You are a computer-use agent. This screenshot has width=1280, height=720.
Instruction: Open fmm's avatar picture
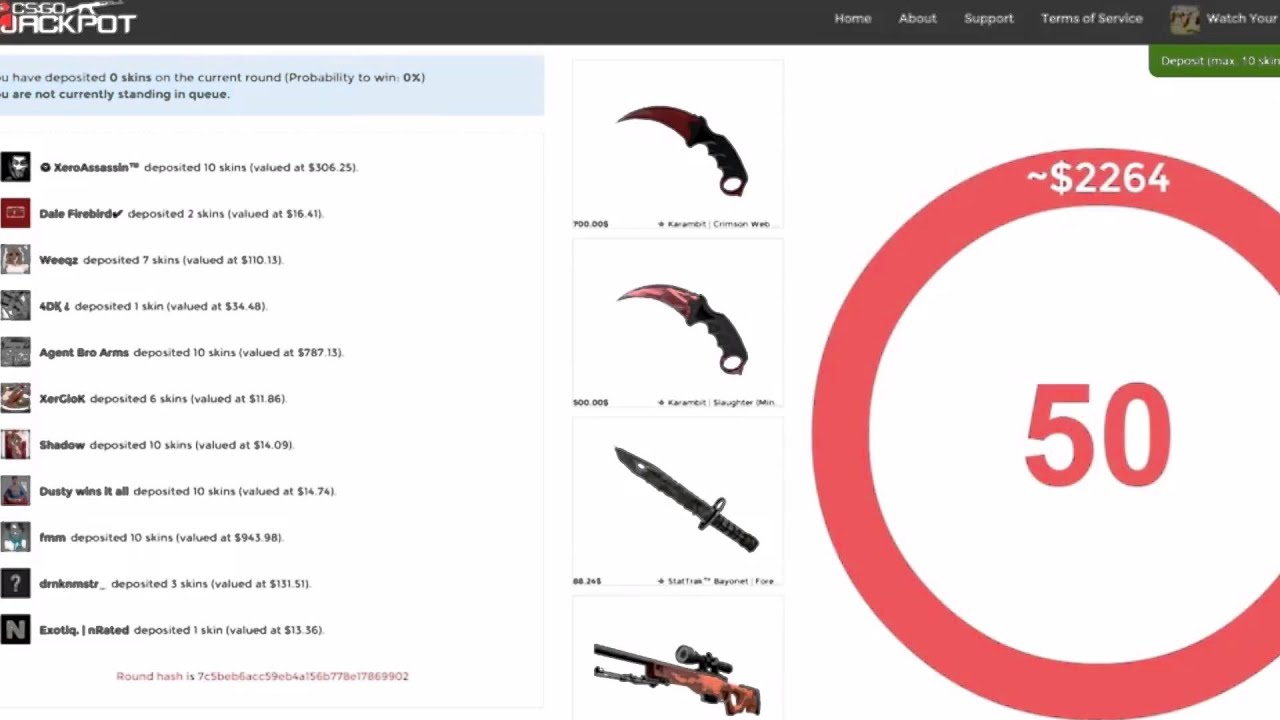point(15,537)
